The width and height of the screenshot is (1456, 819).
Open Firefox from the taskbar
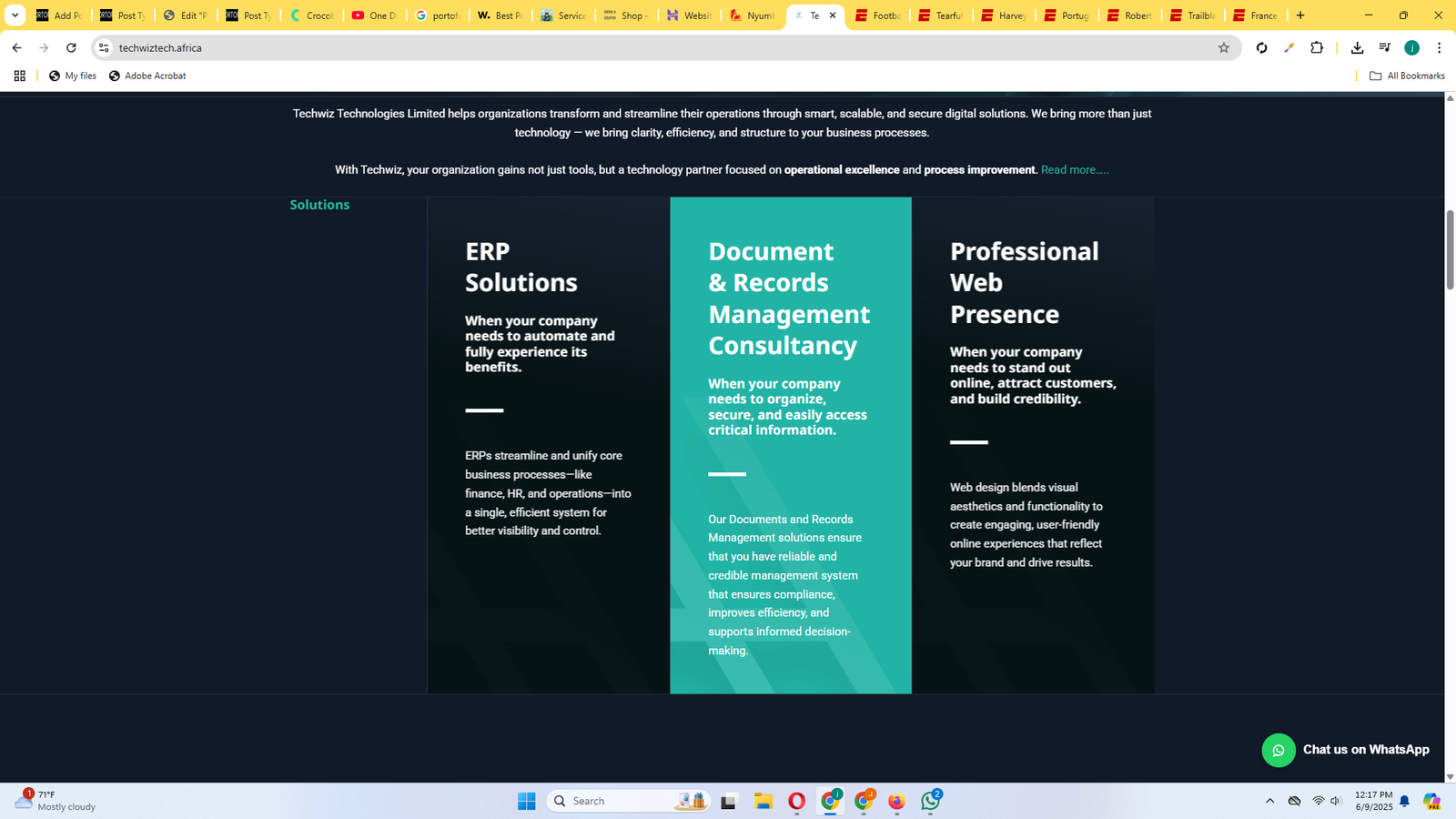(x=896, y=801)
